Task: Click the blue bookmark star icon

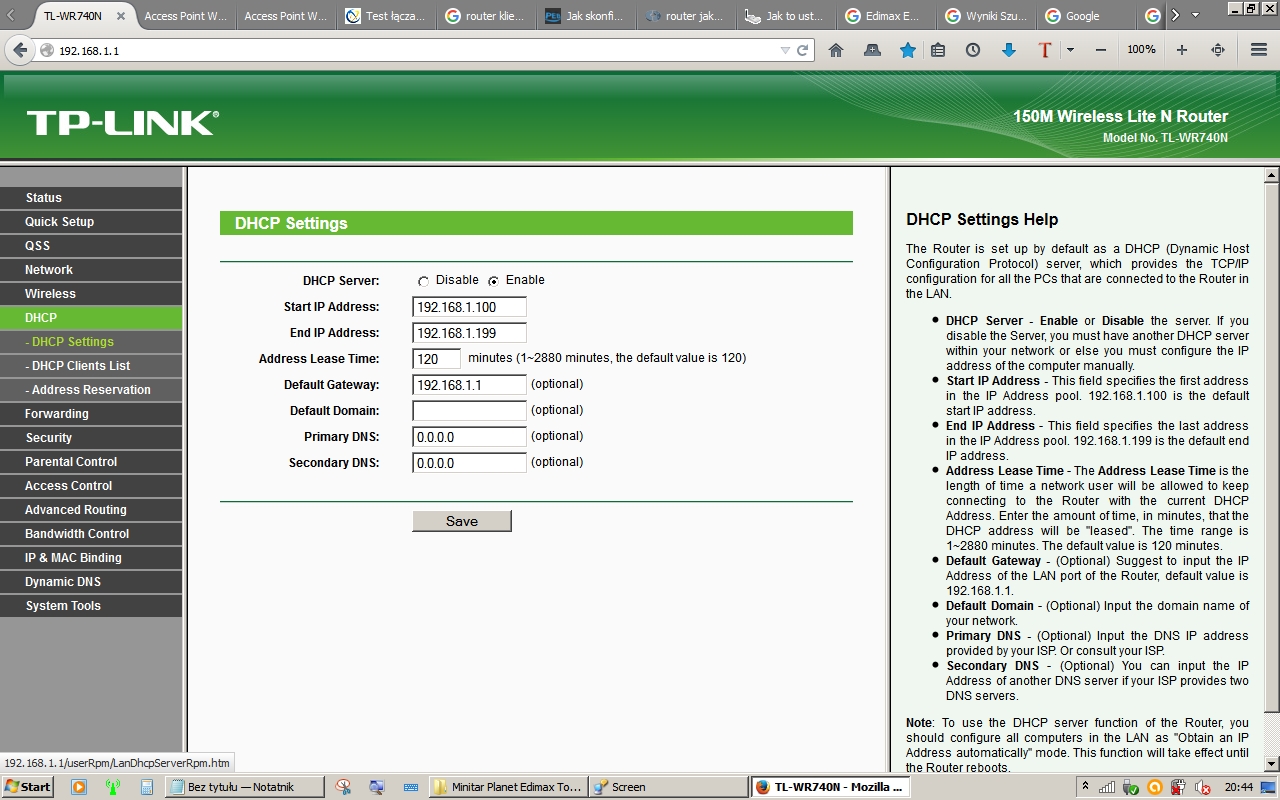Action: pyautogui.click(x=907, y=50)
